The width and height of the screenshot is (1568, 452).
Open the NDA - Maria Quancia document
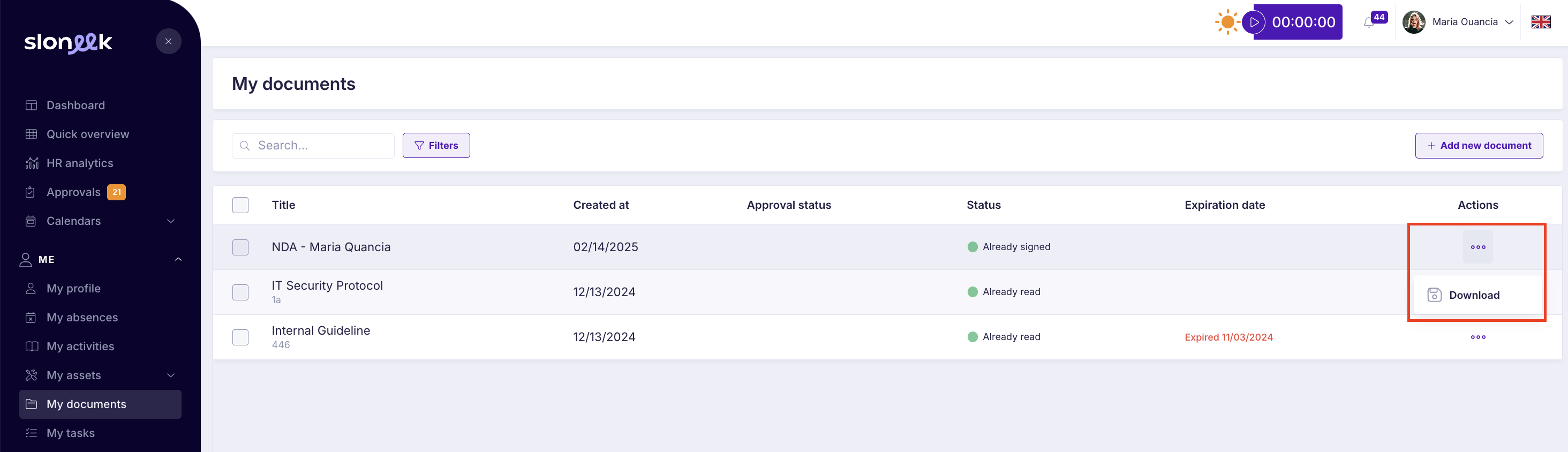point(331,247)
